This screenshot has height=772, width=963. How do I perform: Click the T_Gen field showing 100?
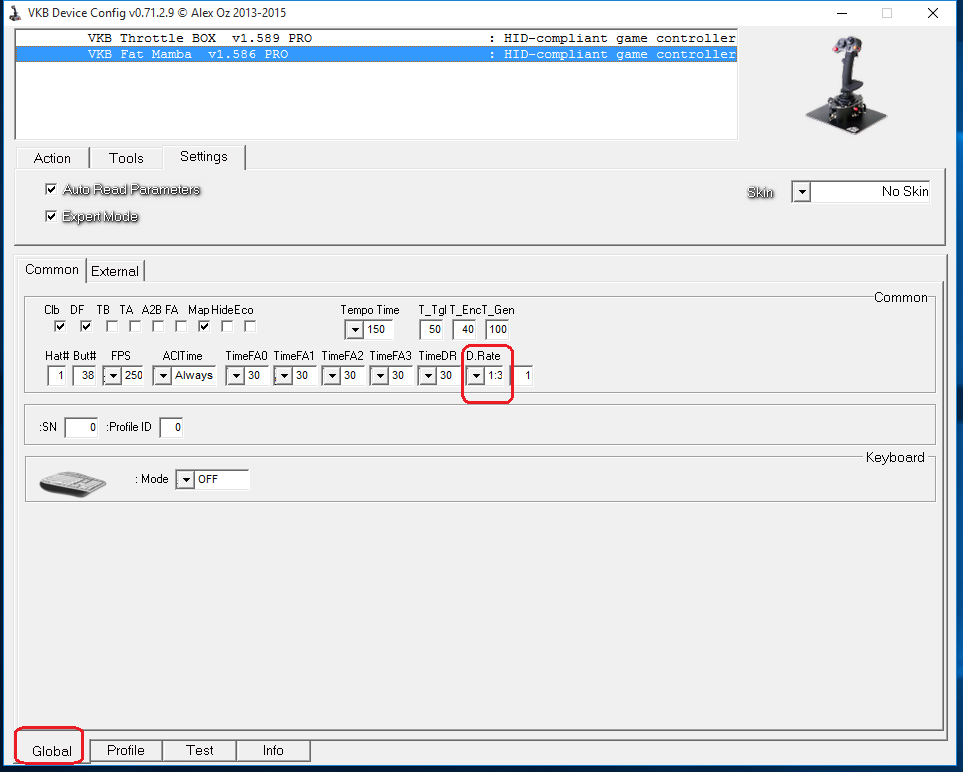pos(497,329)
